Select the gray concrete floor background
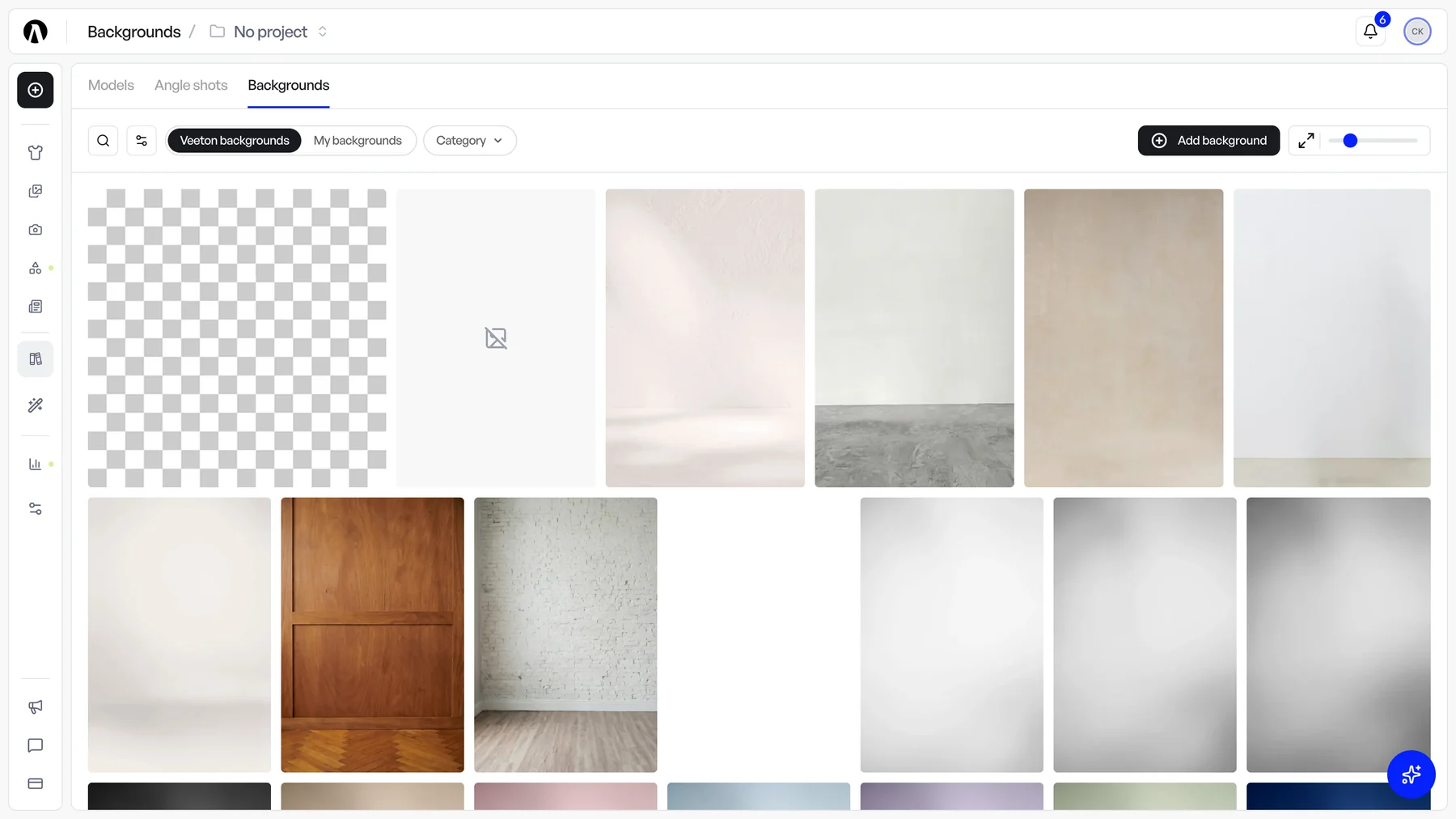1456x819 pixels. [914, 338]
